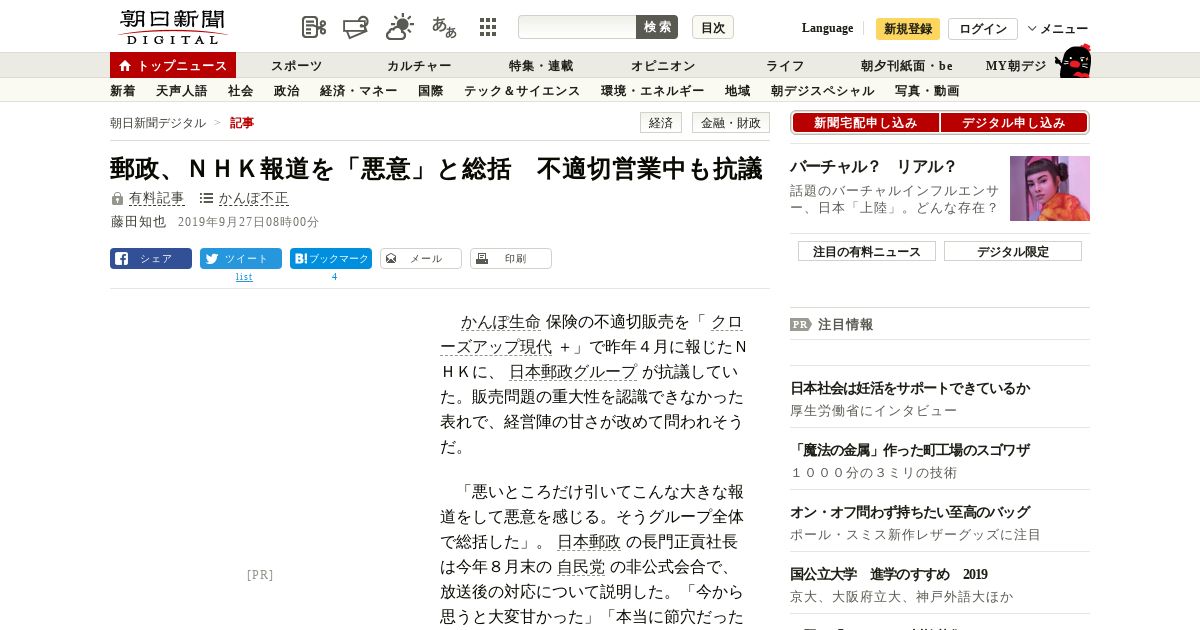This screenshot has width=1200, height=630.
Task: Switch to 注目の有料ニュース tab
Action: [x=867, y=251]
